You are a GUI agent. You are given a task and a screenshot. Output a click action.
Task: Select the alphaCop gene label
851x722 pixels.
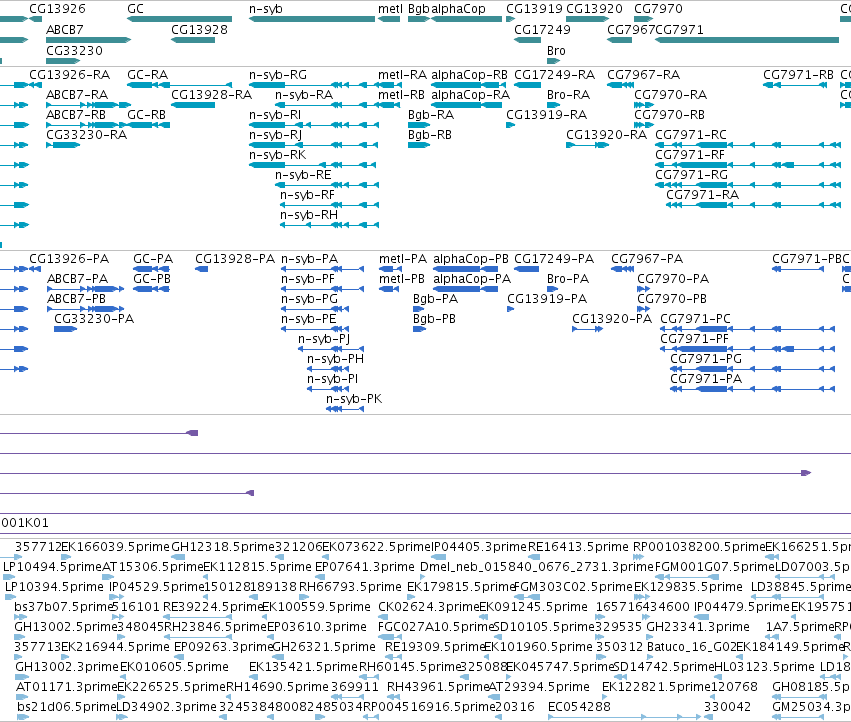pyautogui.click(x=458, y=9)
